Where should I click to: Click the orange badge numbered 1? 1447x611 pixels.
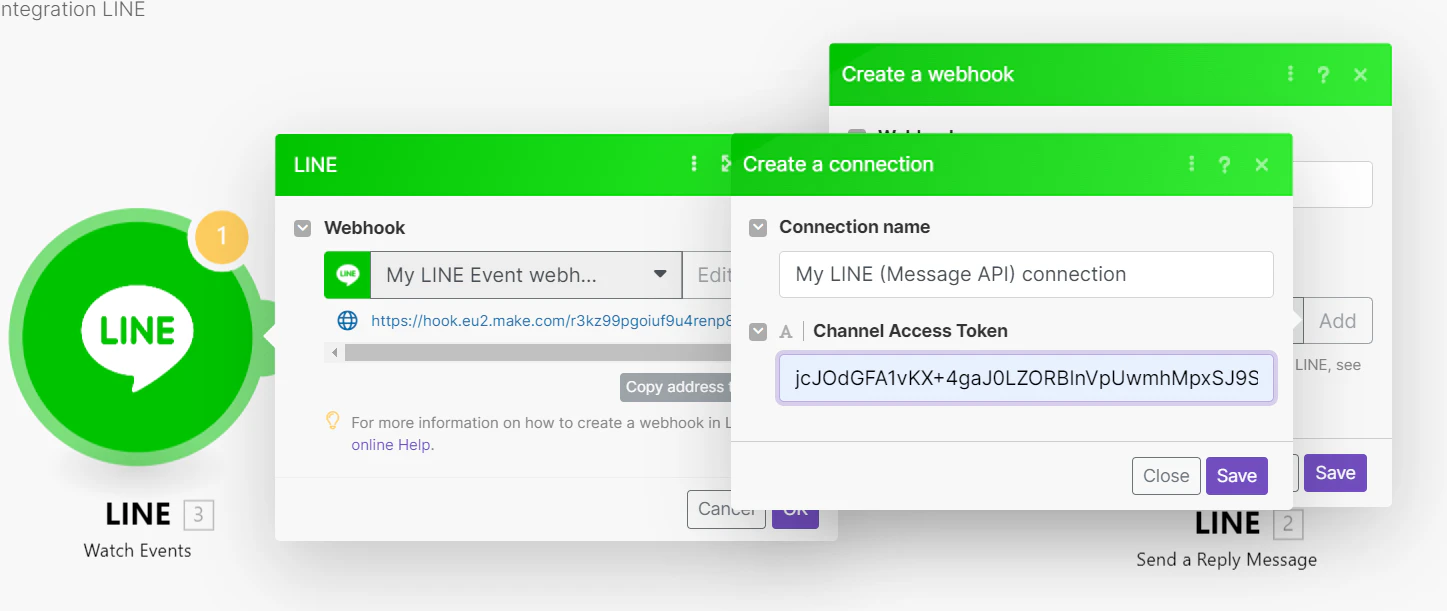click(x=221, y=237)
